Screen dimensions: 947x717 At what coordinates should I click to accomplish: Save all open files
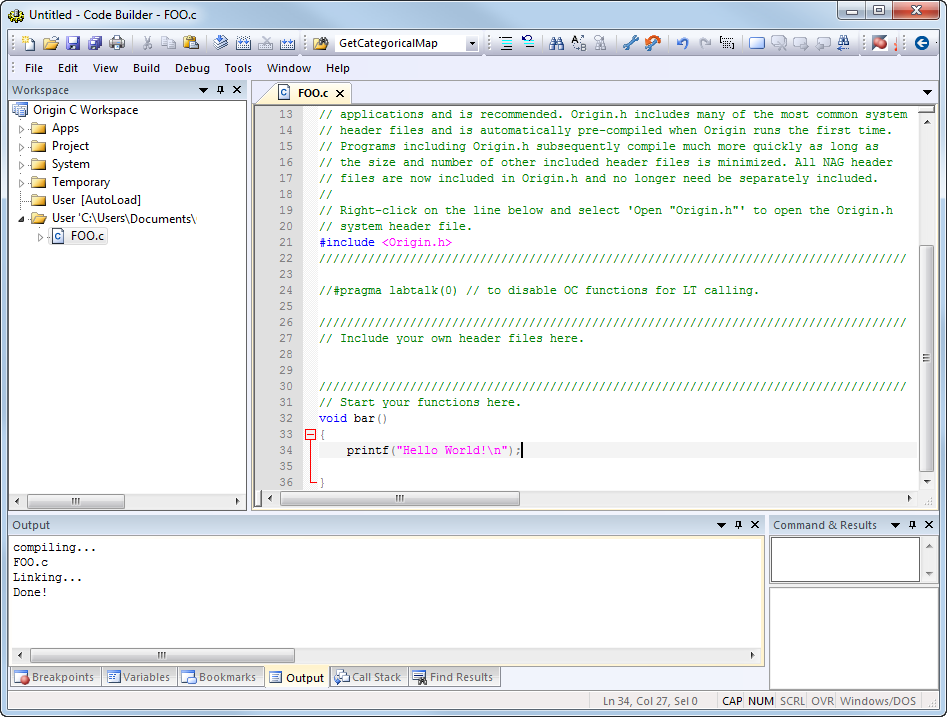(x=93, y=43)
